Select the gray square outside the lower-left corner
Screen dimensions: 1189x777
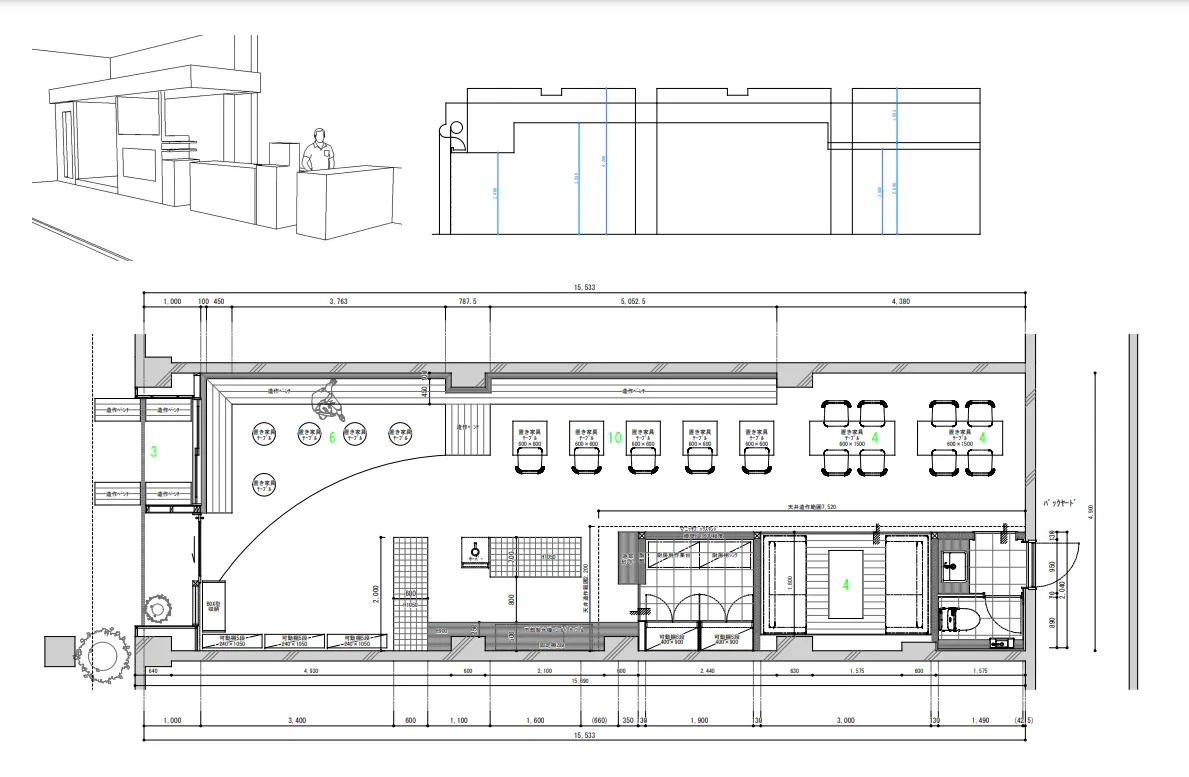tap(59, 650)
